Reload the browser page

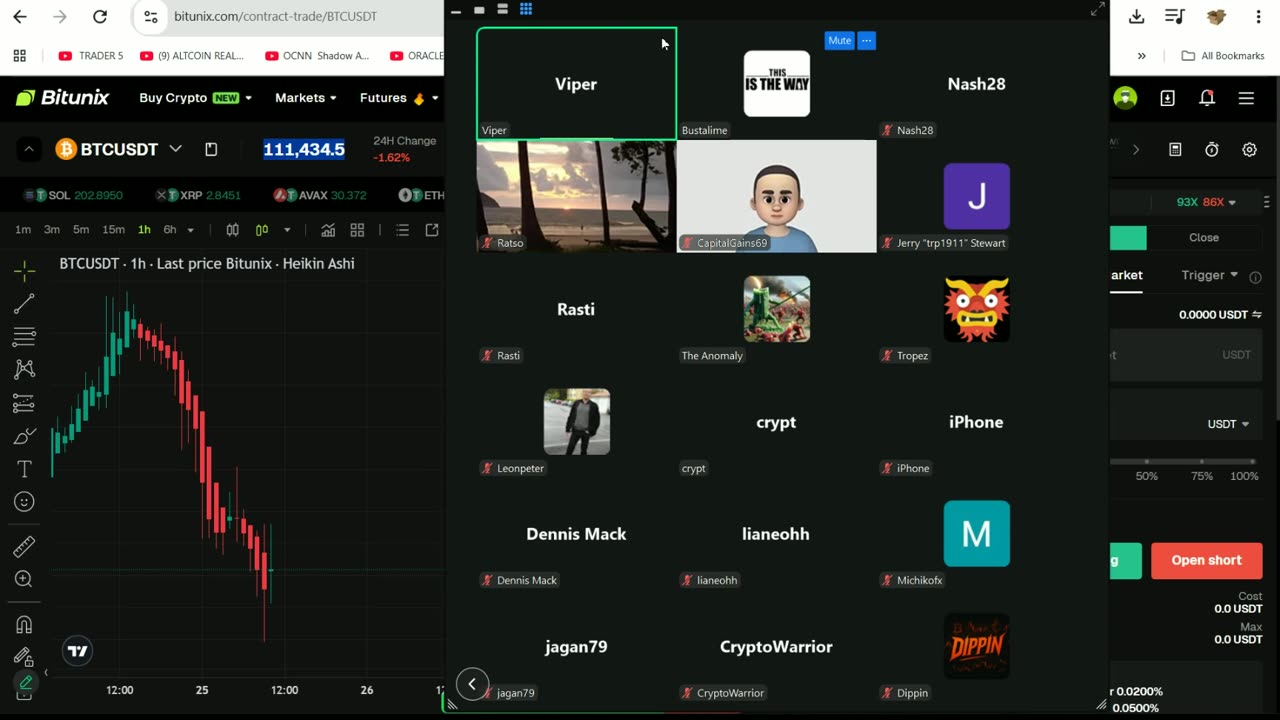100,17
